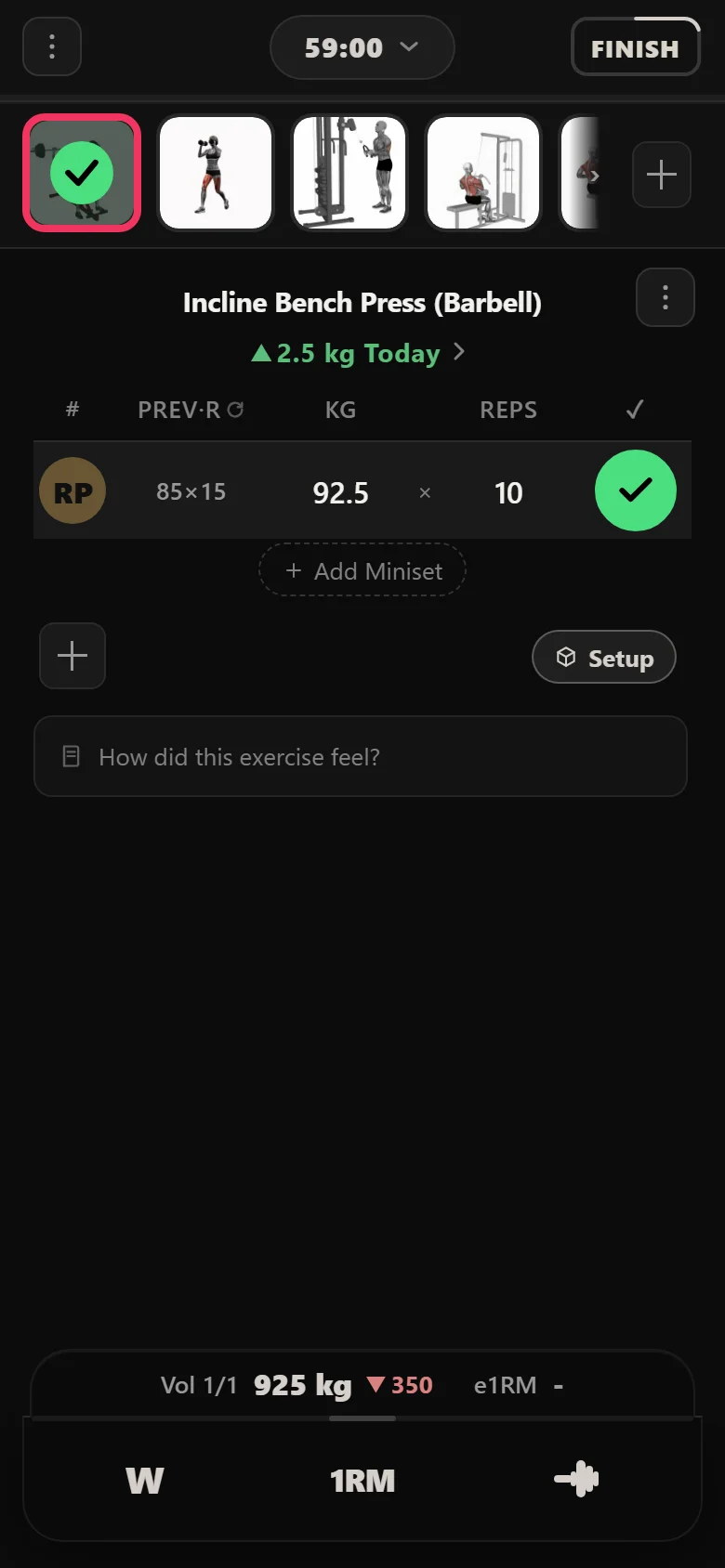Open the 1RM calculator

[x=362, y=1480]
